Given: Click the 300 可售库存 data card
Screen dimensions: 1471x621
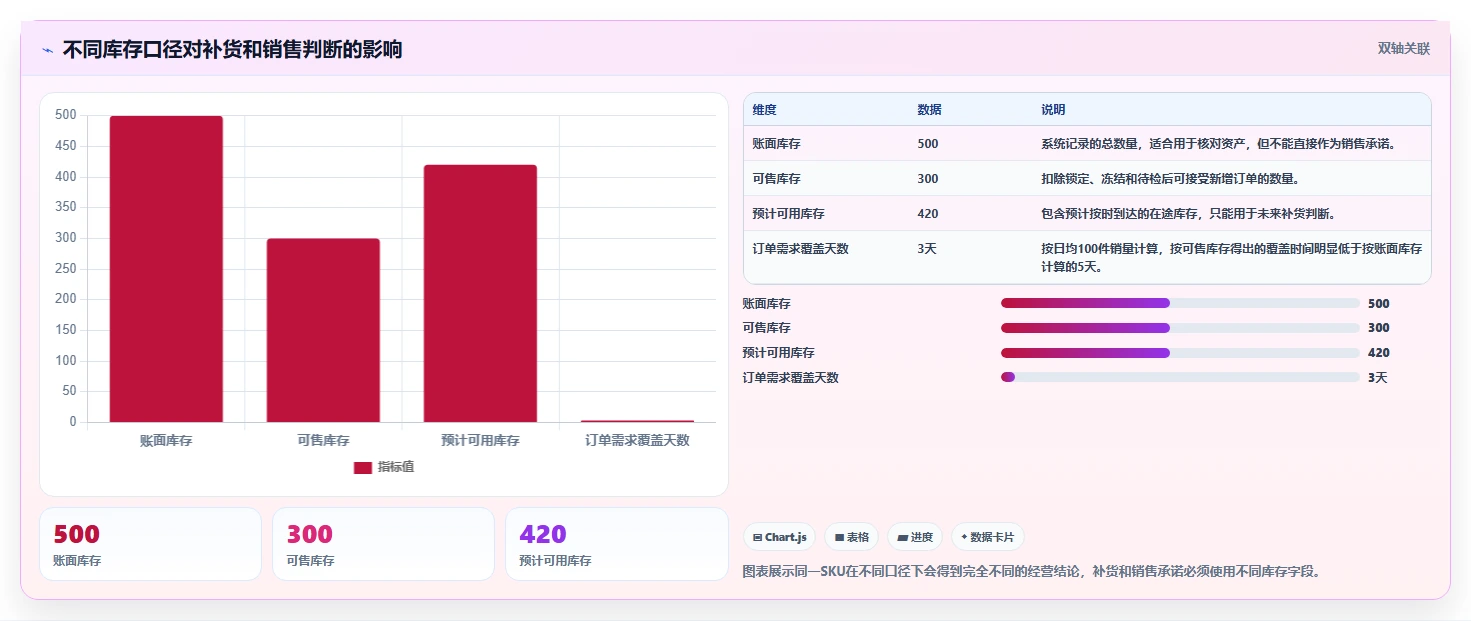Looking at the screenshot, I should (x=383, y=544).
